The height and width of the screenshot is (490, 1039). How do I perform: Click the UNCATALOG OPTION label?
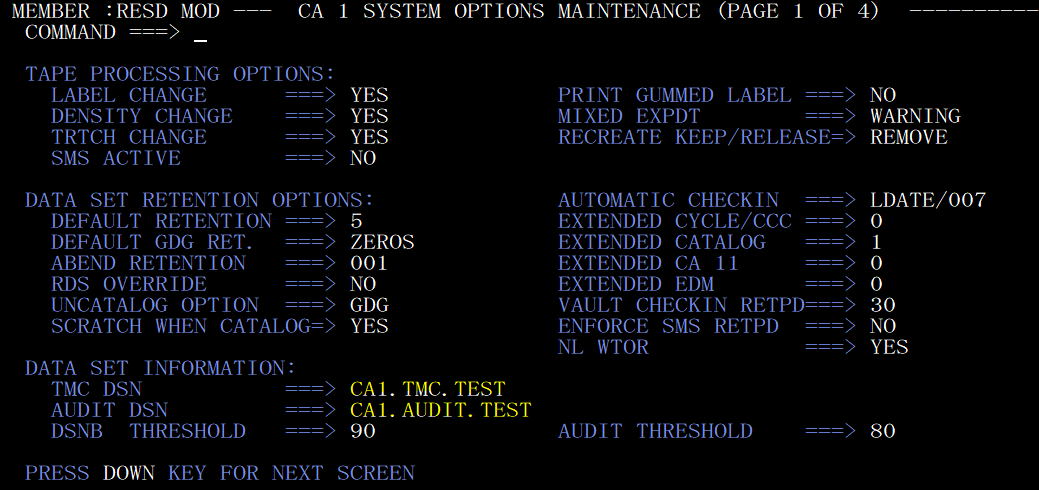click(154, 306)
